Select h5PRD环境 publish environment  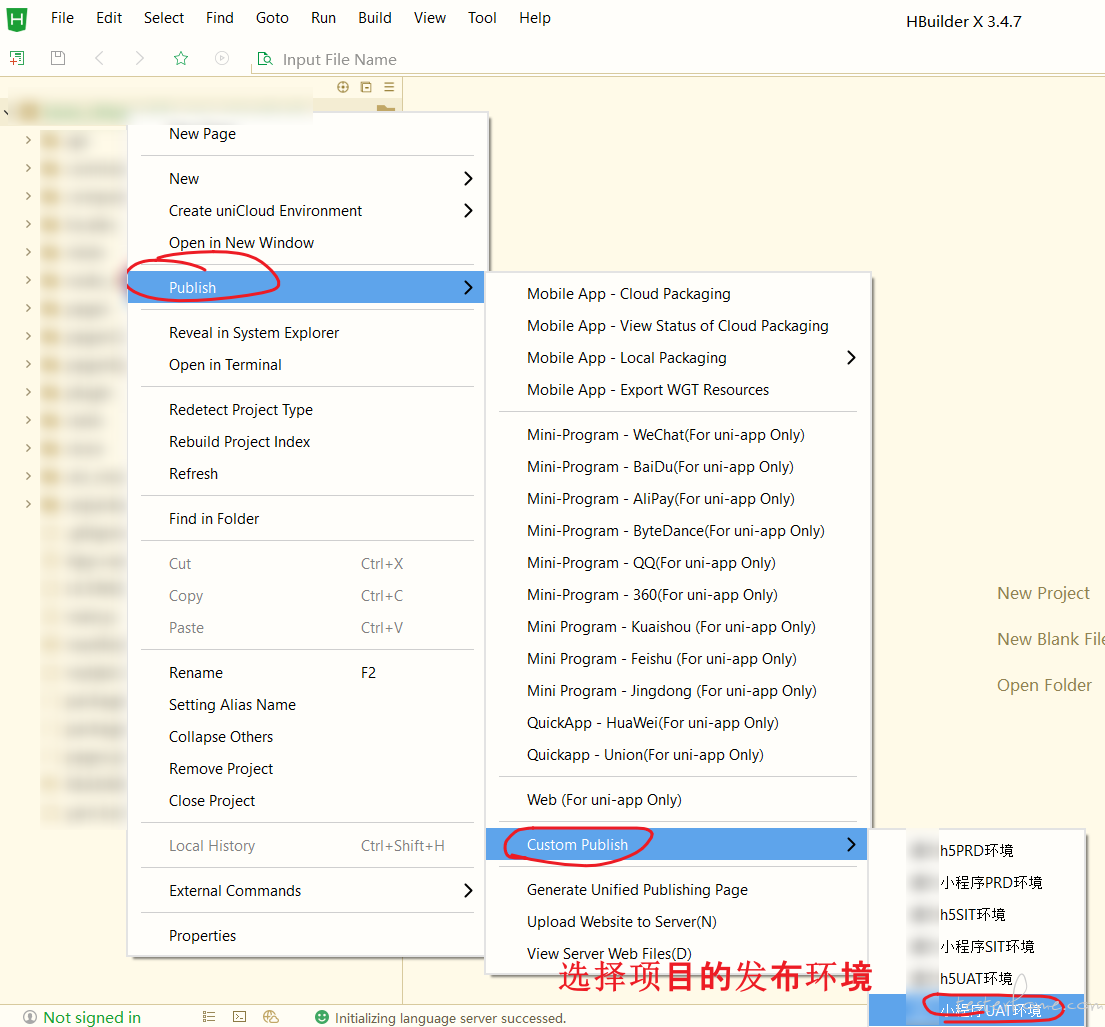click(977, 851)
